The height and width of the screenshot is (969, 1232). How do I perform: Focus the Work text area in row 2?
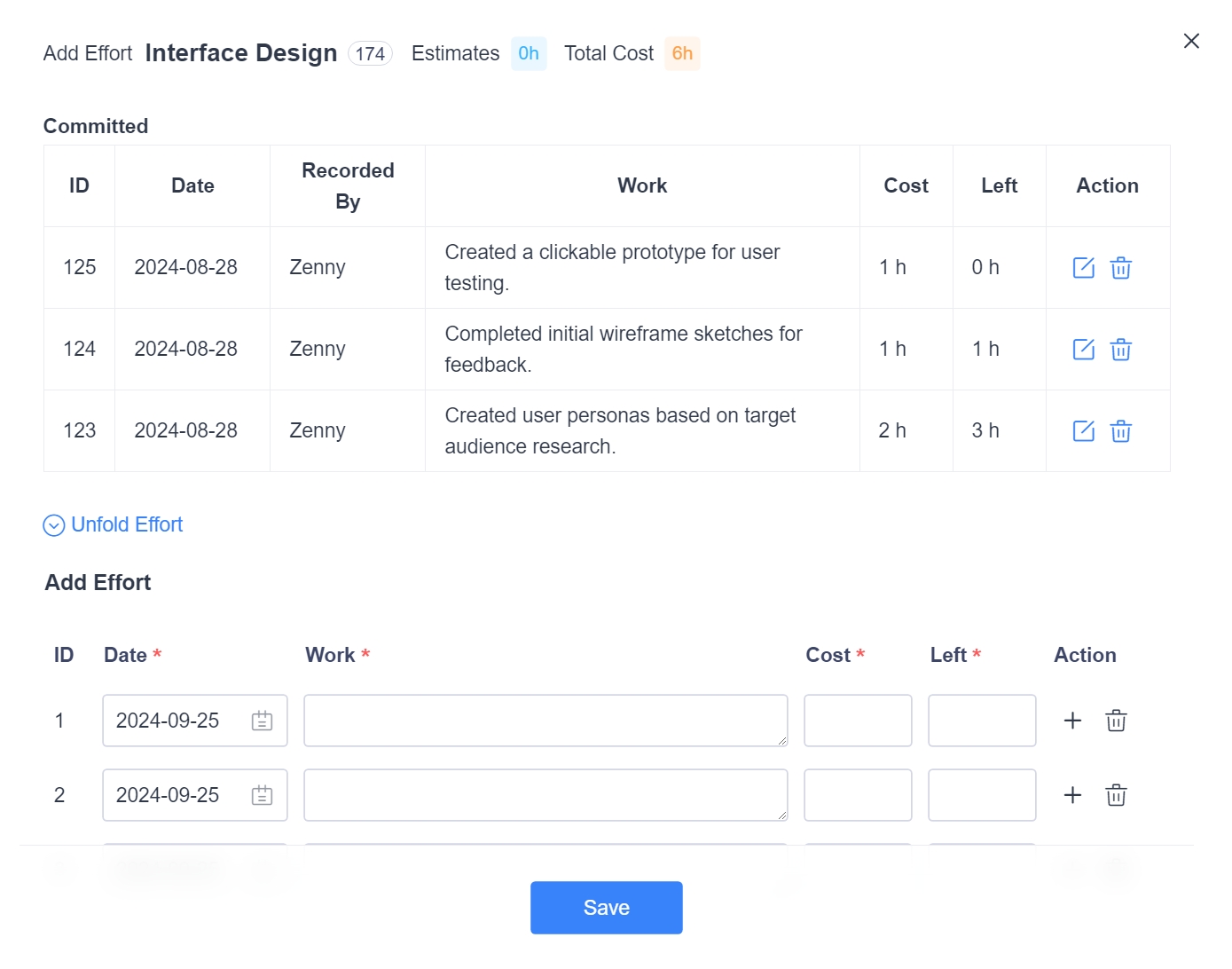click(545, 795)
